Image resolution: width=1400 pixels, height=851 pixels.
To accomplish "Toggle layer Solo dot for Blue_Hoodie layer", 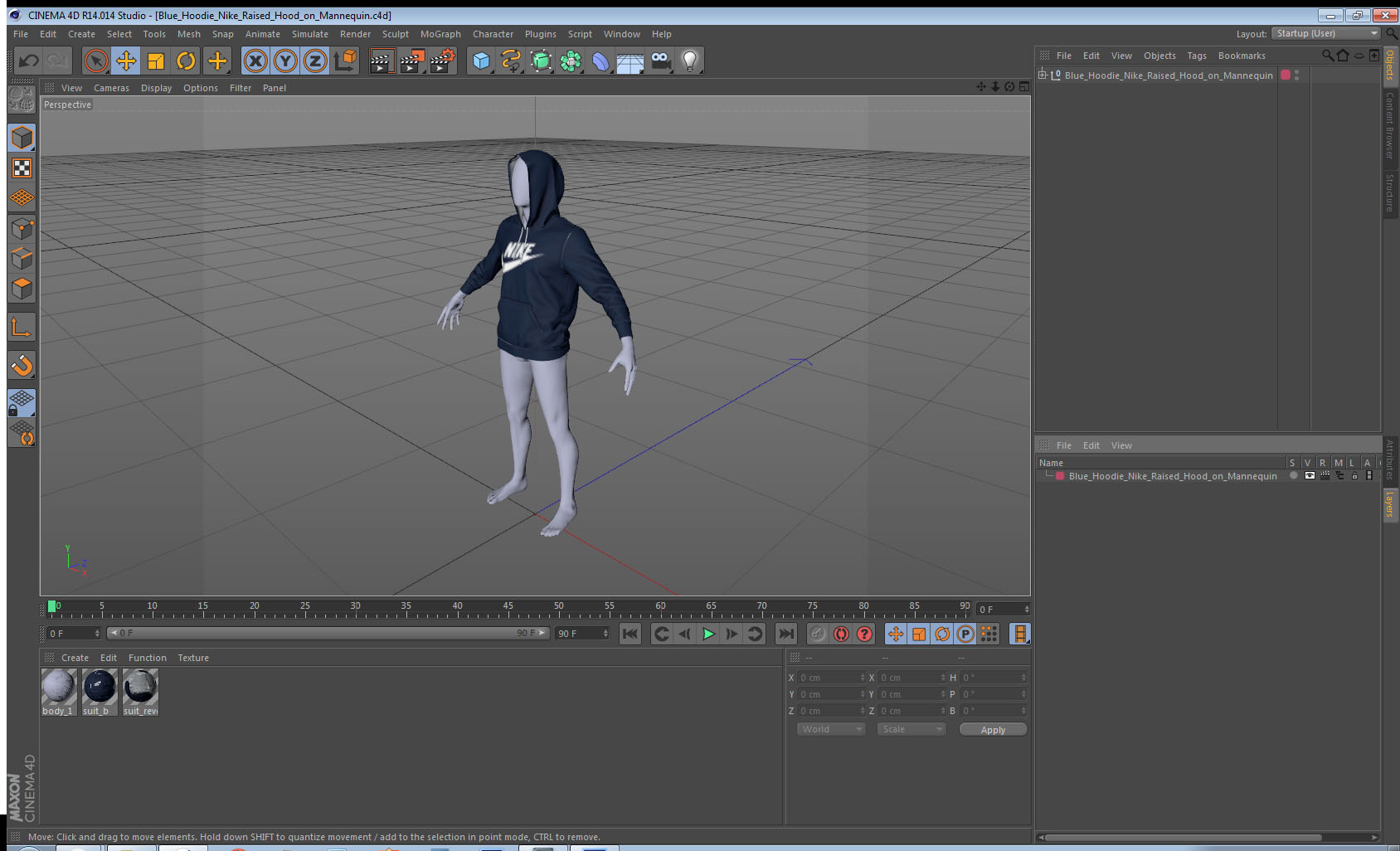I will tap(1293, 475).
